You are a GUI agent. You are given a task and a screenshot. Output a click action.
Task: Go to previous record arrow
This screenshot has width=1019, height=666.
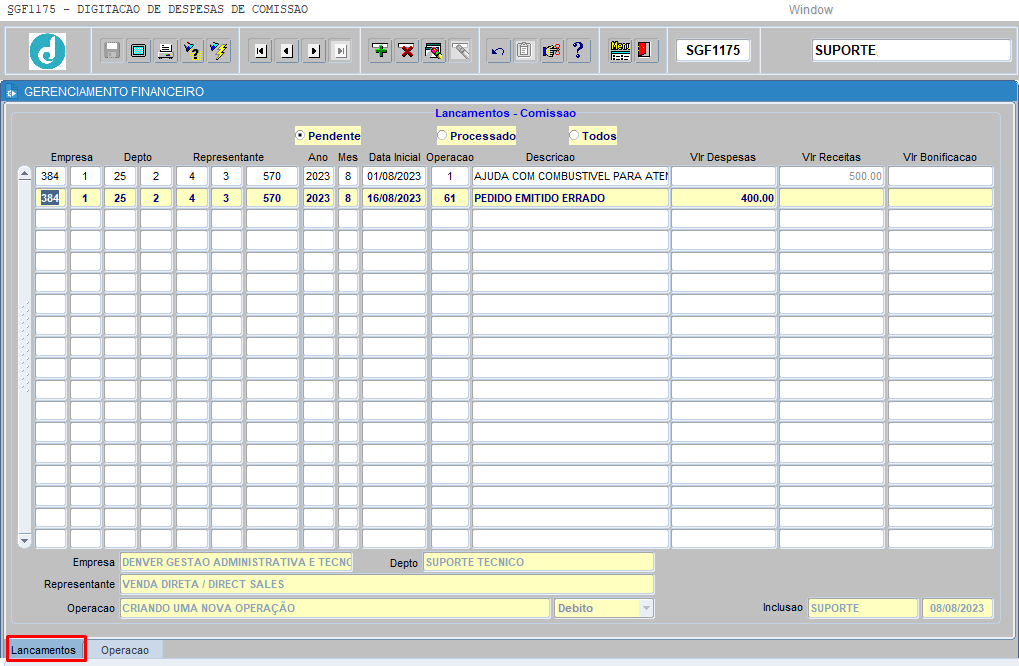click(x=287, y=51)
